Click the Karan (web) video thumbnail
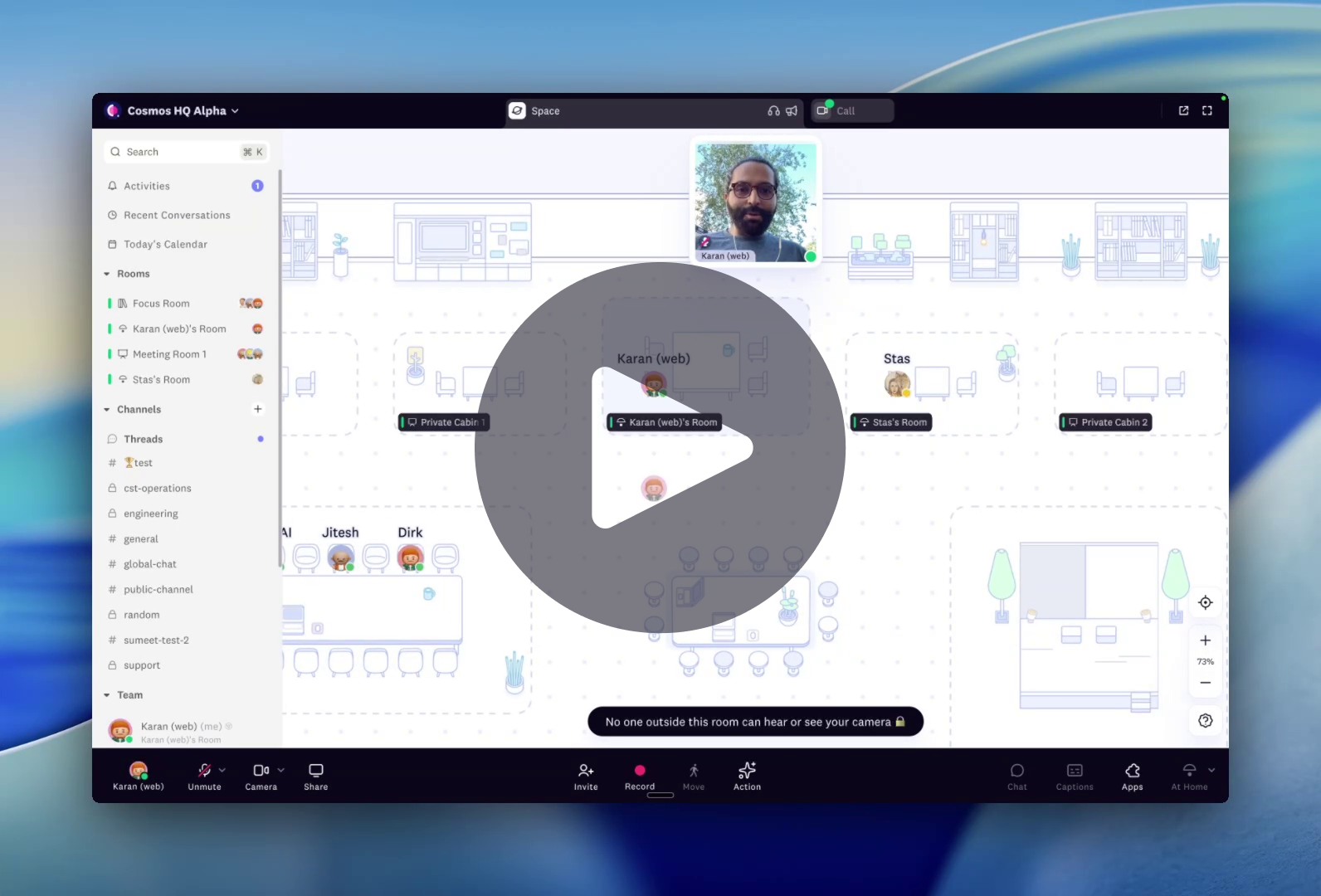Screen dimensions: 1321x896 click(x=756, y=202)
